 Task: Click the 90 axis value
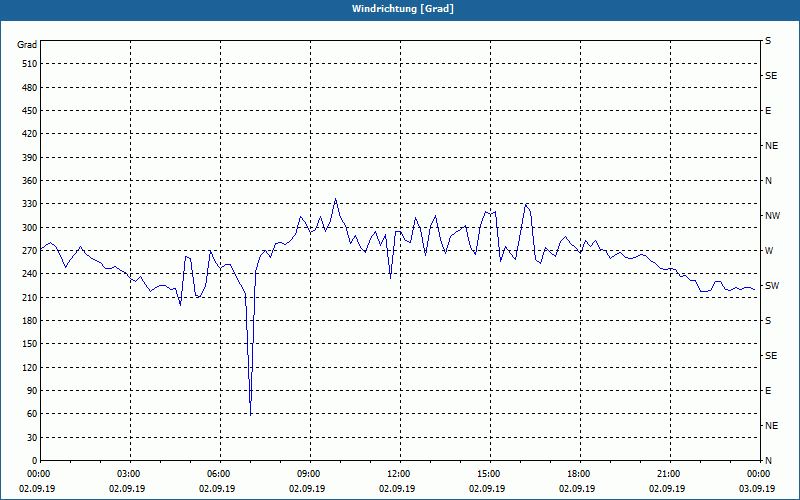click(32, 391)
